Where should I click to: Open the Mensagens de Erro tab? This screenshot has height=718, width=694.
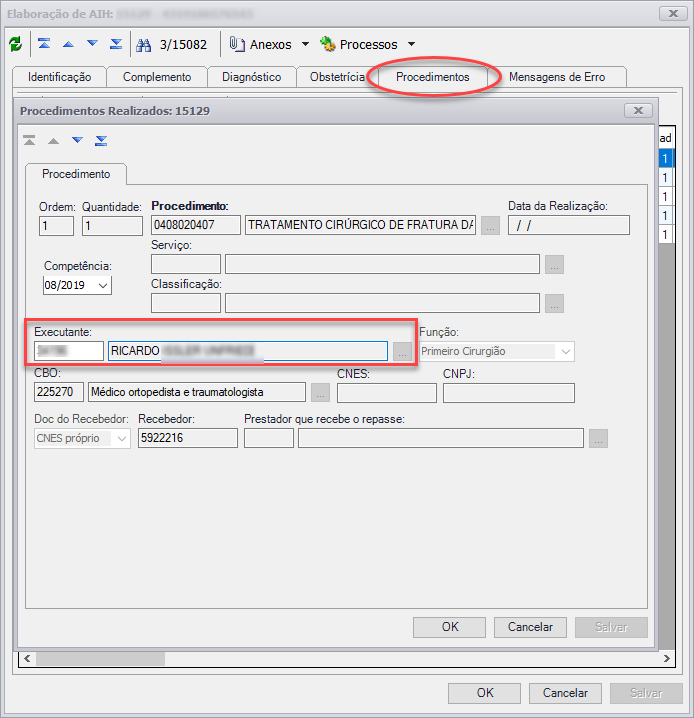pos(557,77)
